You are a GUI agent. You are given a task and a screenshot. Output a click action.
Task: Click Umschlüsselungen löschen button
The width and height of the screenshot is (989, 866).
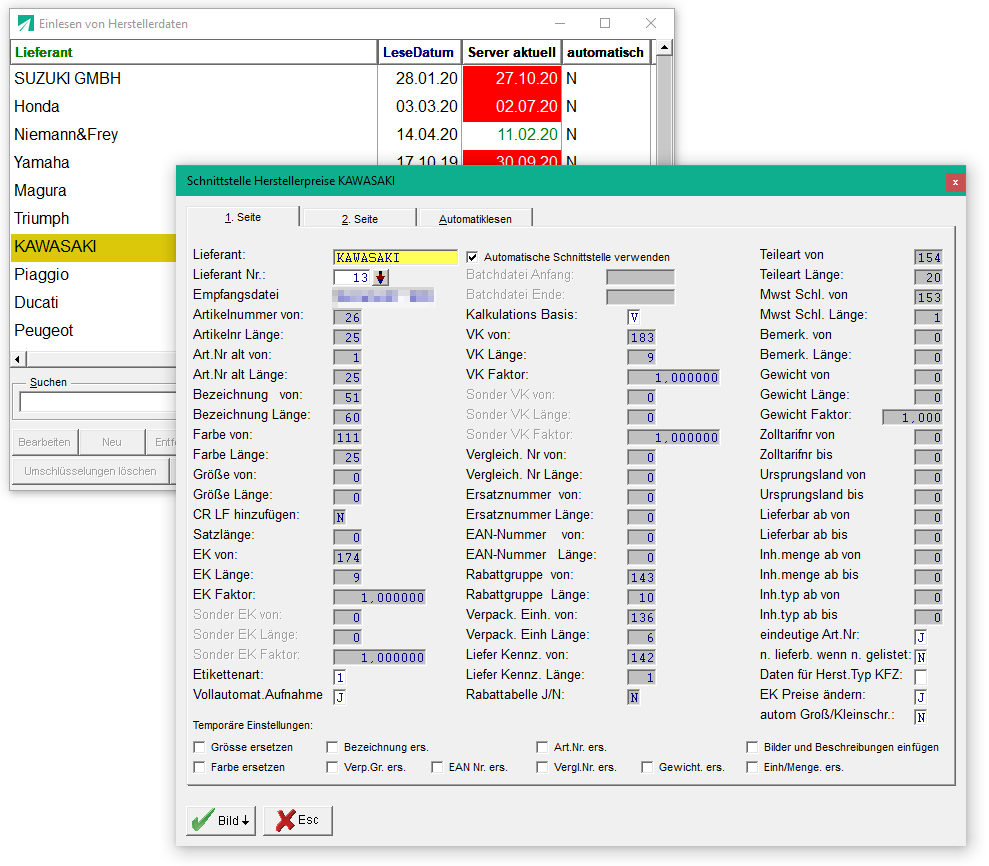click(90, 471)
